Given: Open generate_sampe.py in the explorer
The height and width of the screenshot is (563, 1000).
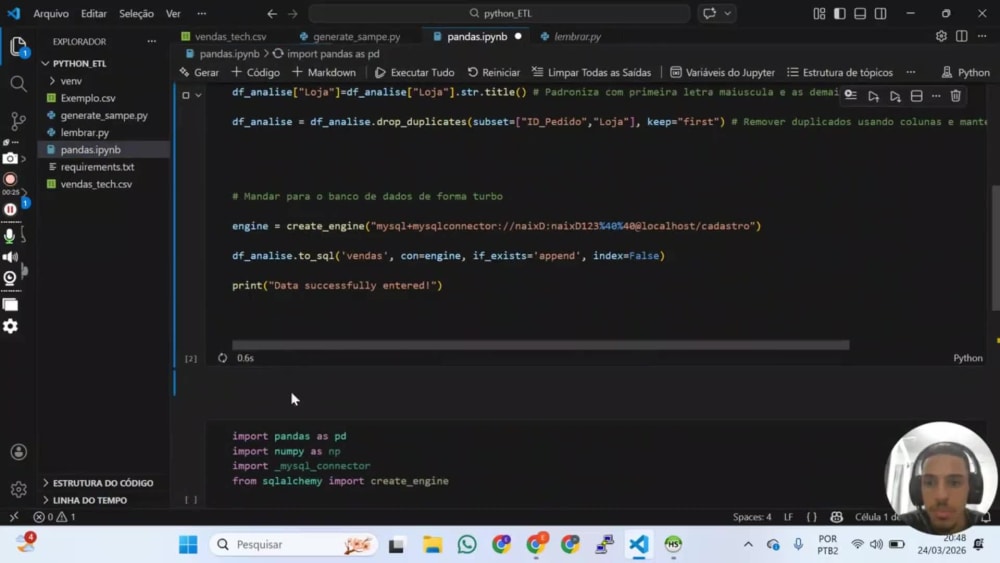Looking at the screenshot, I should [104, 115].
